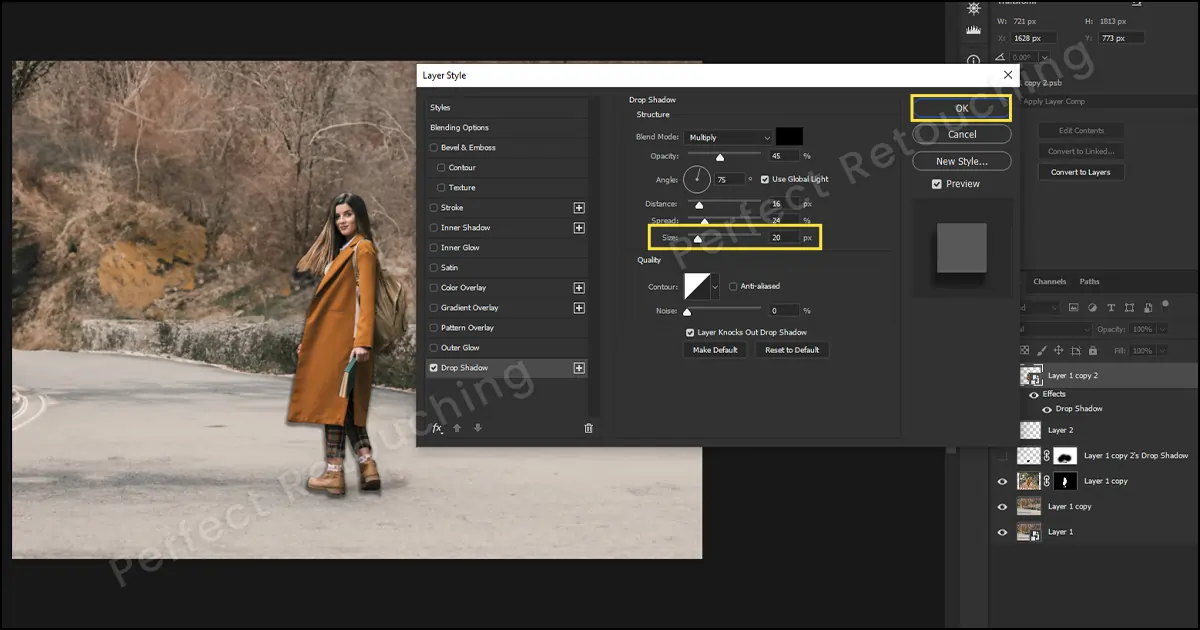Open the Opacity dropdown in the Layers panel
The image size is (1200, 630).
click(x=1162, y=328)
